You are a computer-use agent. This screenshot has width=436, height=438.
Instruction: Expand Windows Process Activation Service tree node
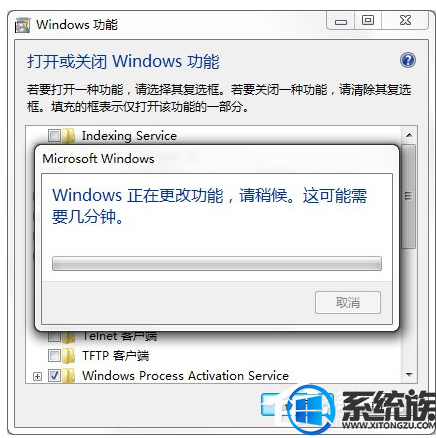pos(37,377)
